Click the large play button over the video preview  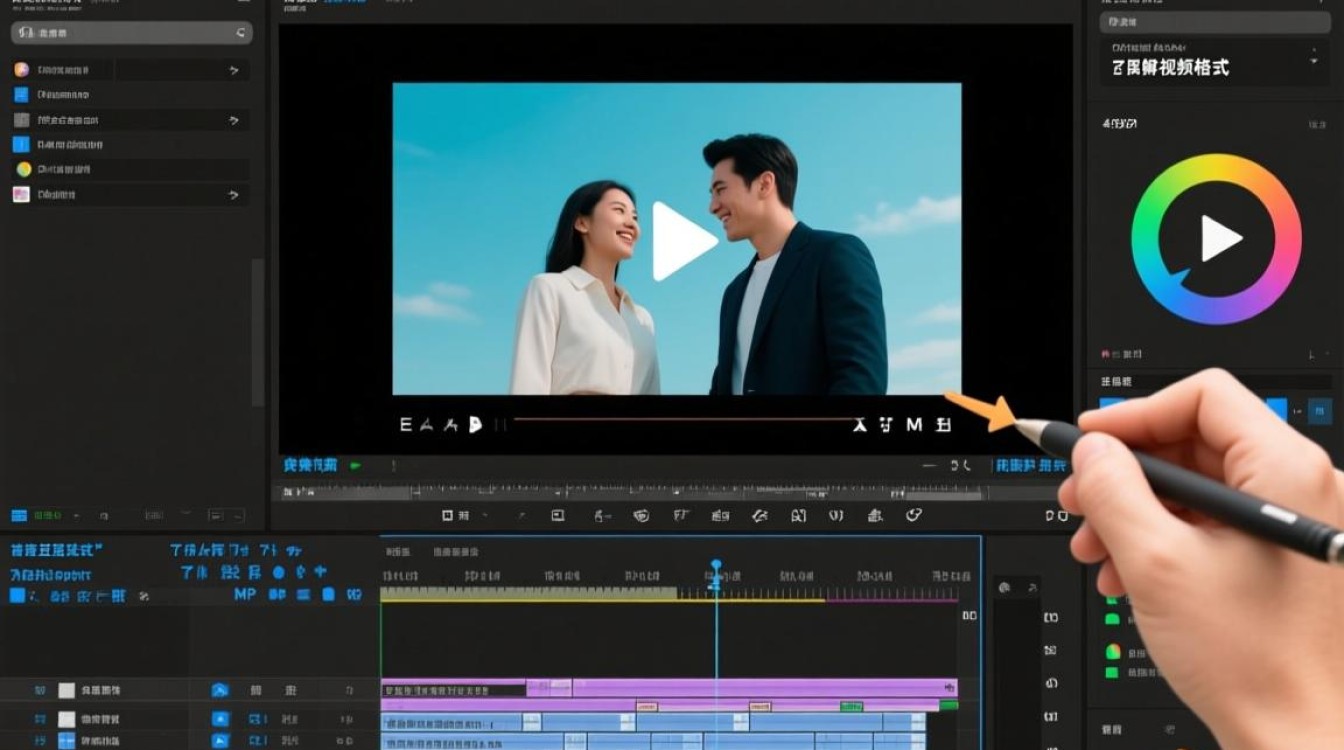[683, 241]
